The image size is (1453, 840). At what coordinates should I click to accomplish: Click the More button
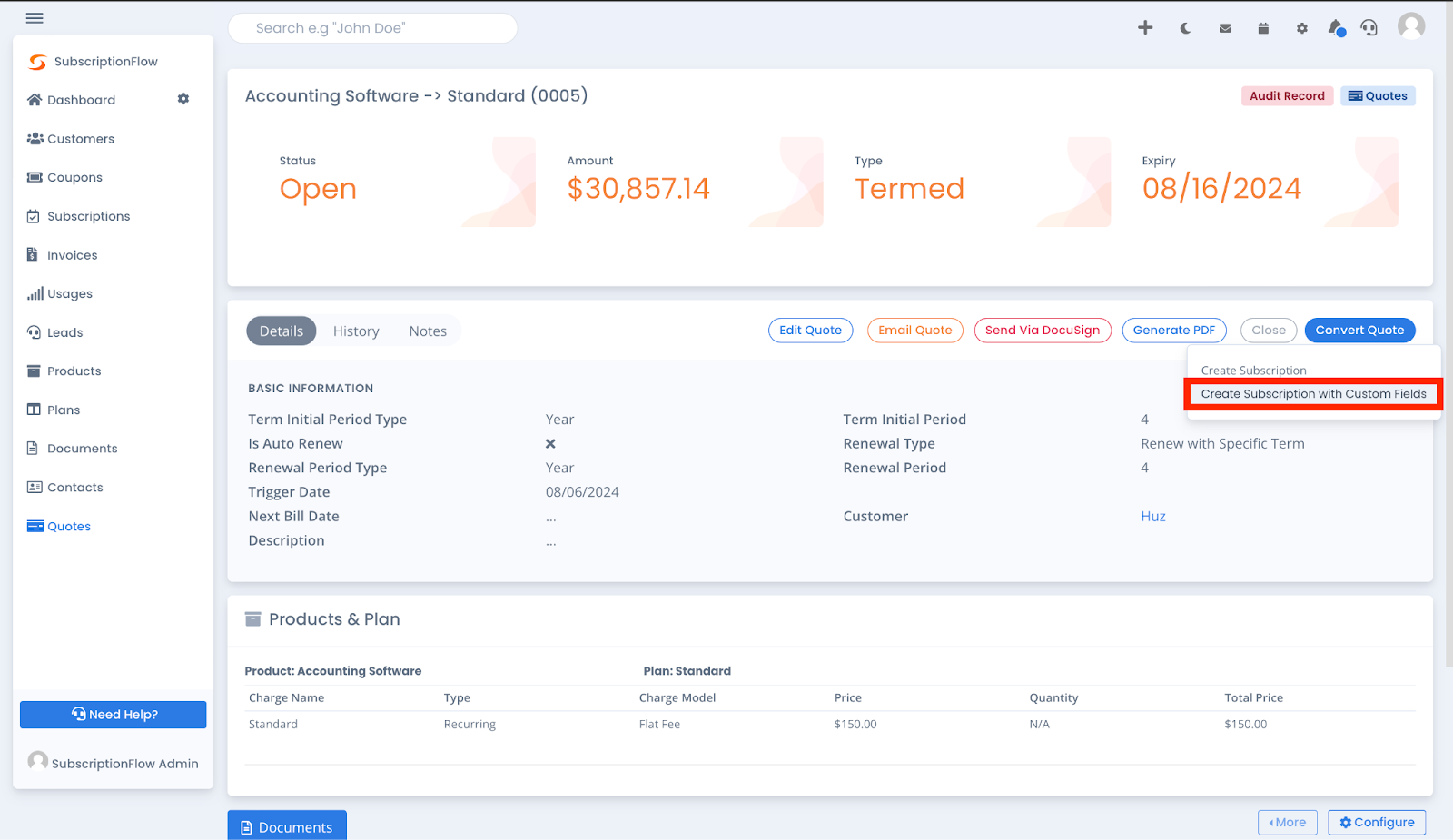point(1288,823)
